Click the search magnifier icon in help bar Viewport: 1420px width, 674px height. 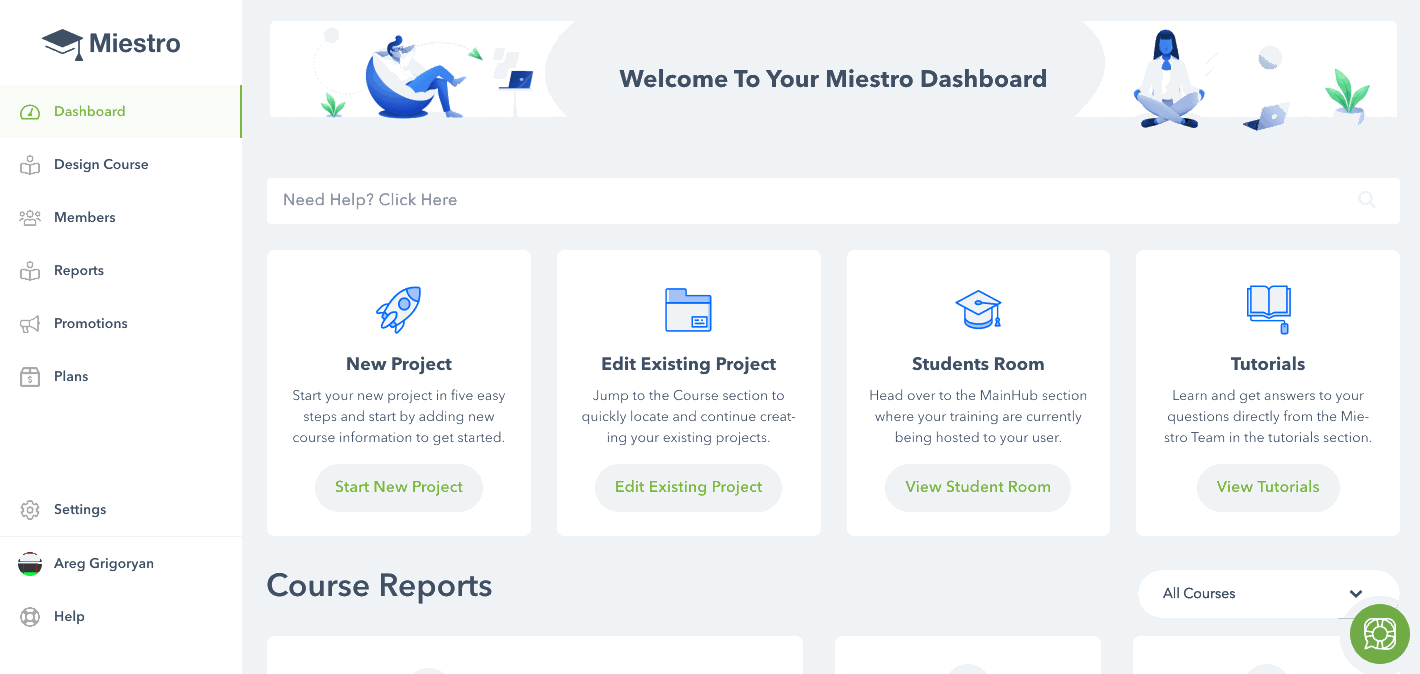point(1367,200)
